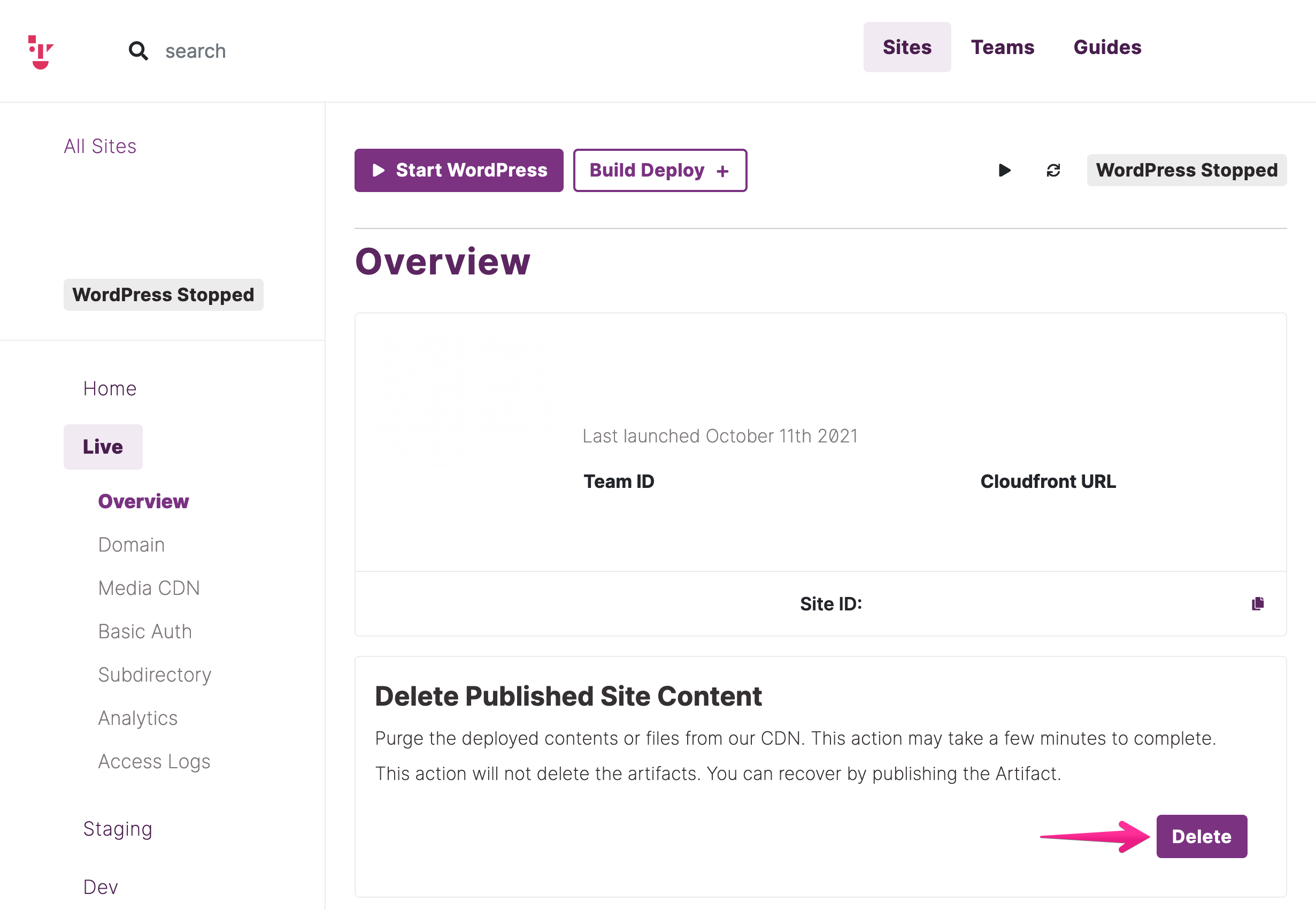Image resolution: width=1316 pixels, height=910 pixels.
Task: Open the Teams tab
Action: [x=1003, y=47]
